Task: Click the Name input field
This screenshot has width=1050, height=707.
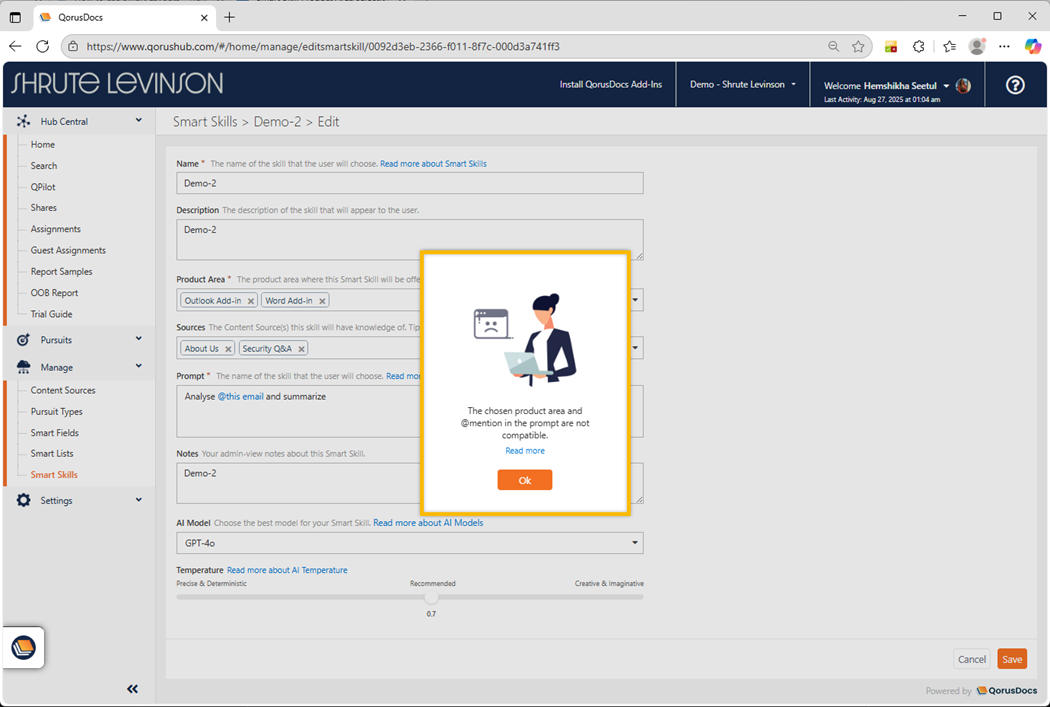Action: [x=410, y=183]
